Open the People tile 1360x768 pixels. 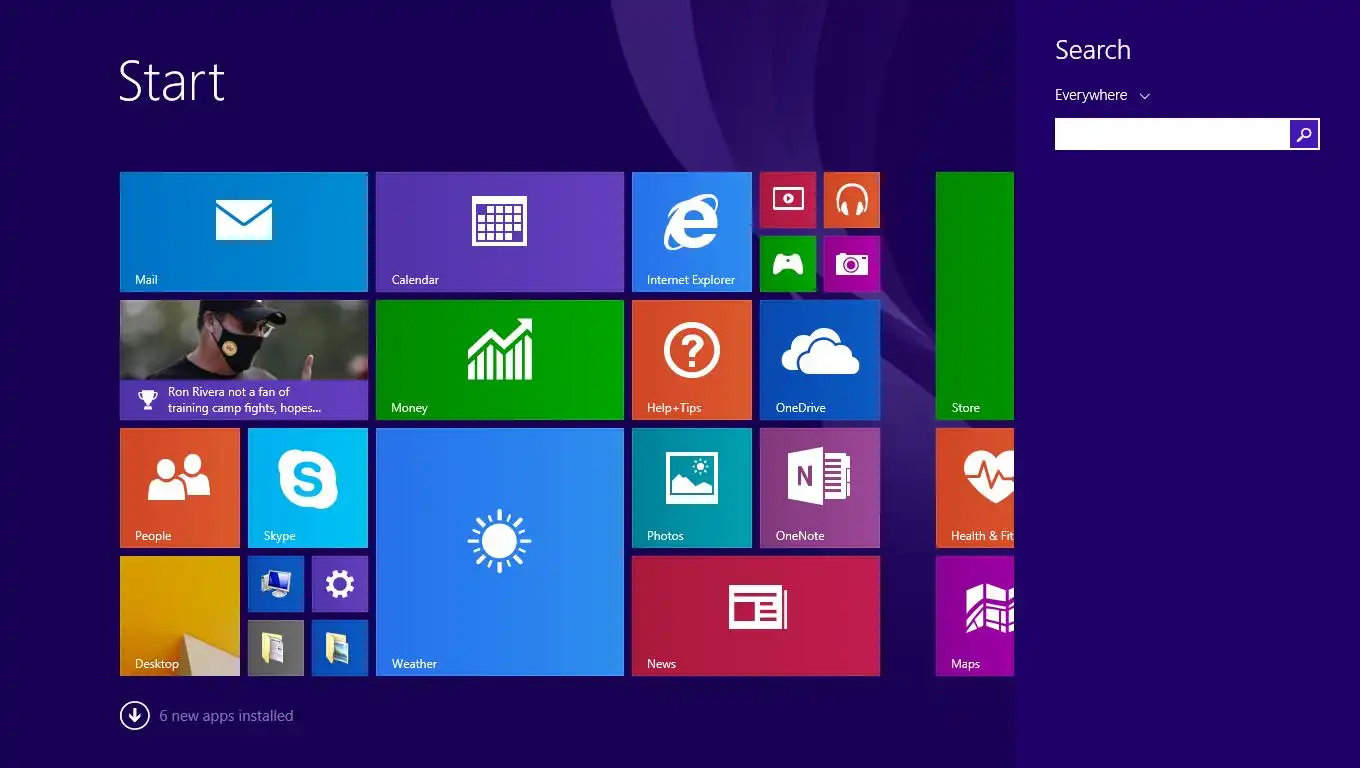(180, 488)
